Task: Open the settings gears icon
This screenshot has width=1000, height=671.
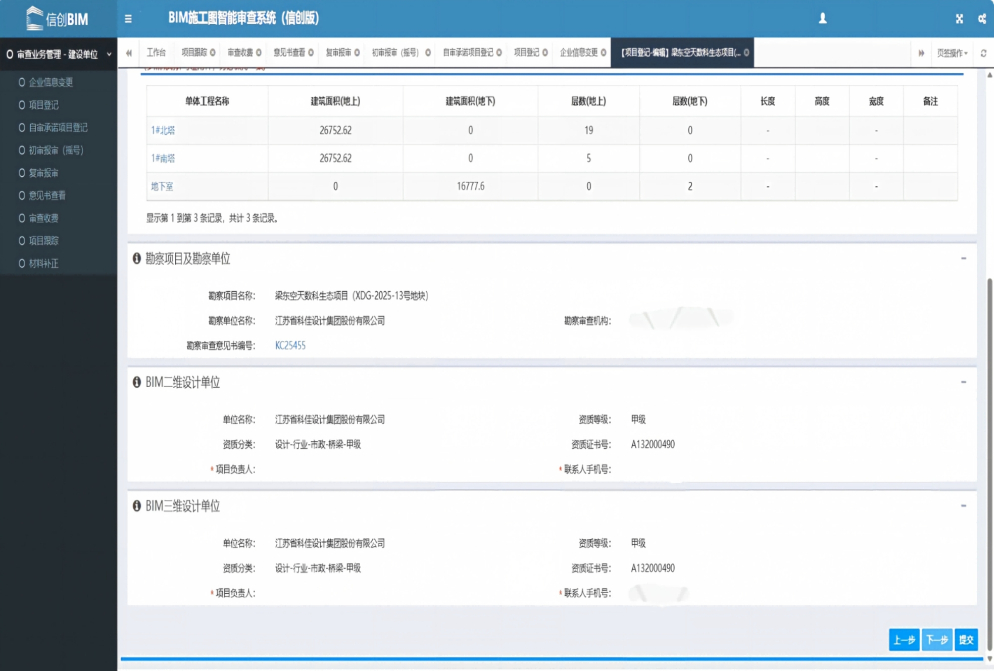Action: coord(982,19)
